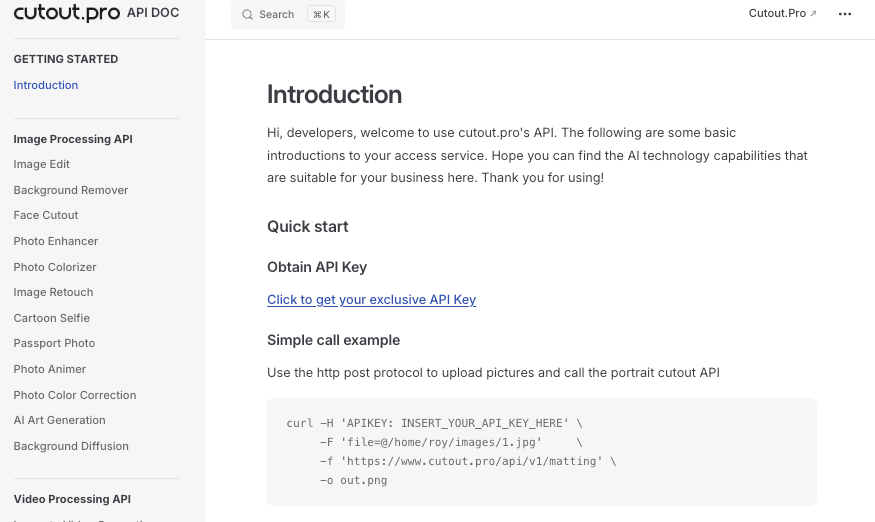875x522 pixels.
Task: Select Photo Animer in sidebar
Action: point(50,369)
